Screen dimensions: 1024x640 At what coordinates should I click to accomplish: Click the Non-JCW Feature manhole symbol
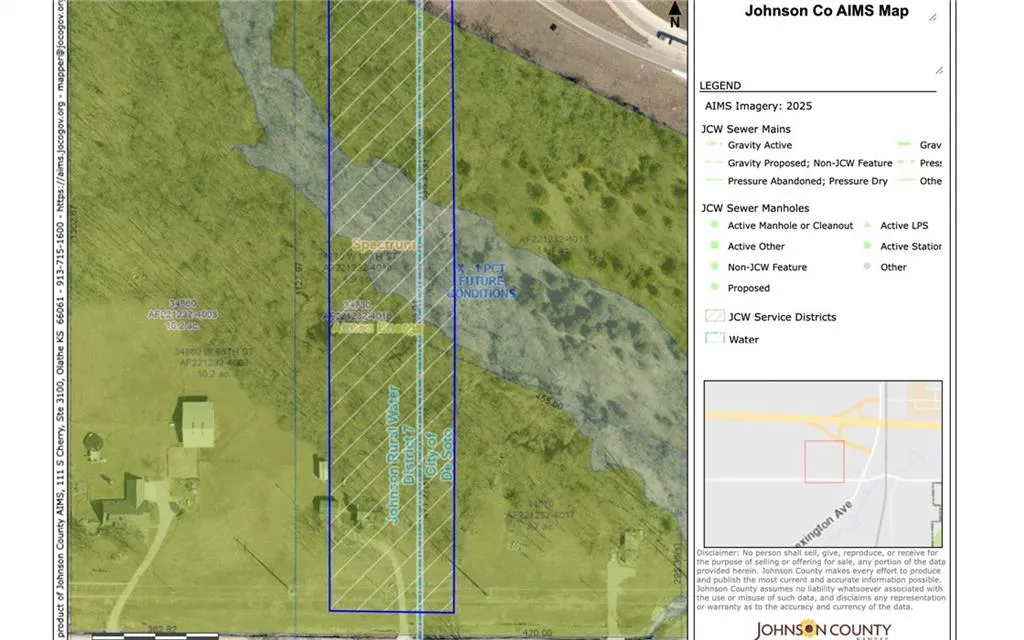point(714,266)
